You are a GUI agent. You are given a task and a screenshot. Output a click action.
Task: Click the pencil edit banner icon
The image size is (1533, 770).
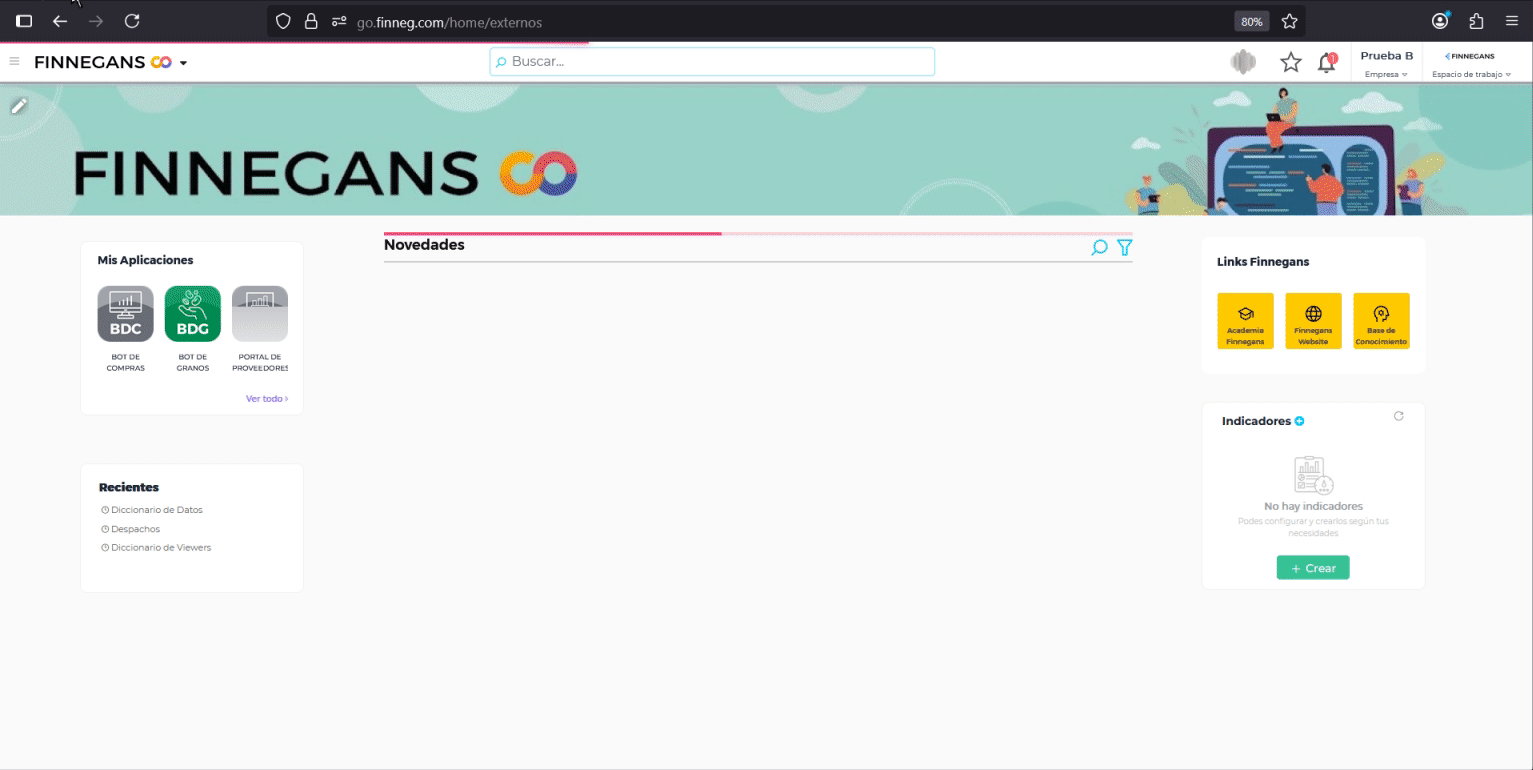[x=19, y=105]
